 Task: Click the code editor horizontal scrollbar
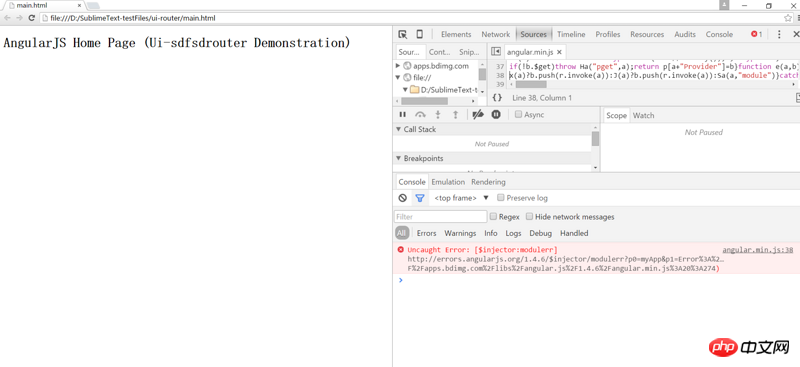point(531,84)
